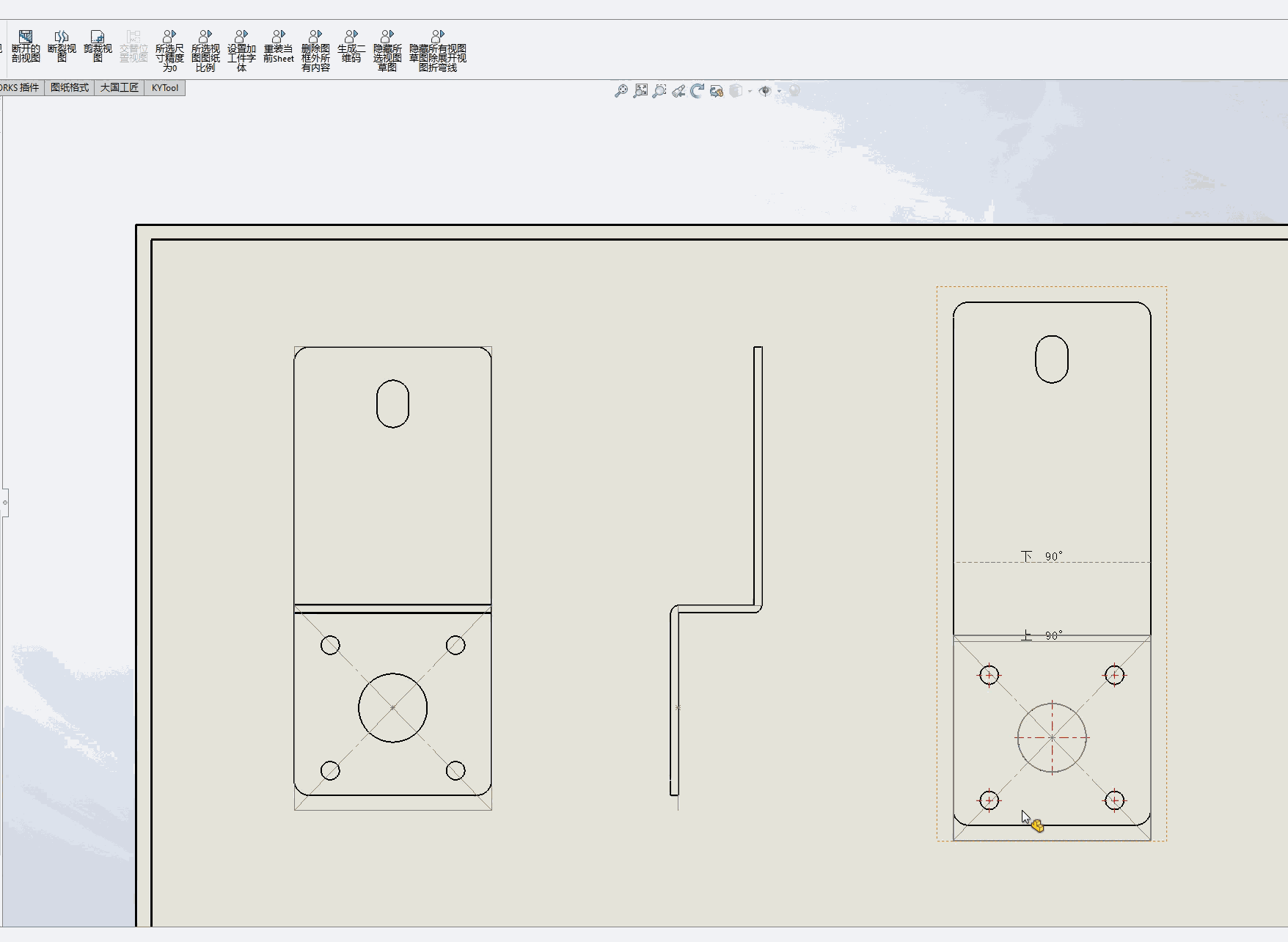The image size is (1288, 942).
Task: Open the display style dropdown arrow
Action: tap(750, 92)
